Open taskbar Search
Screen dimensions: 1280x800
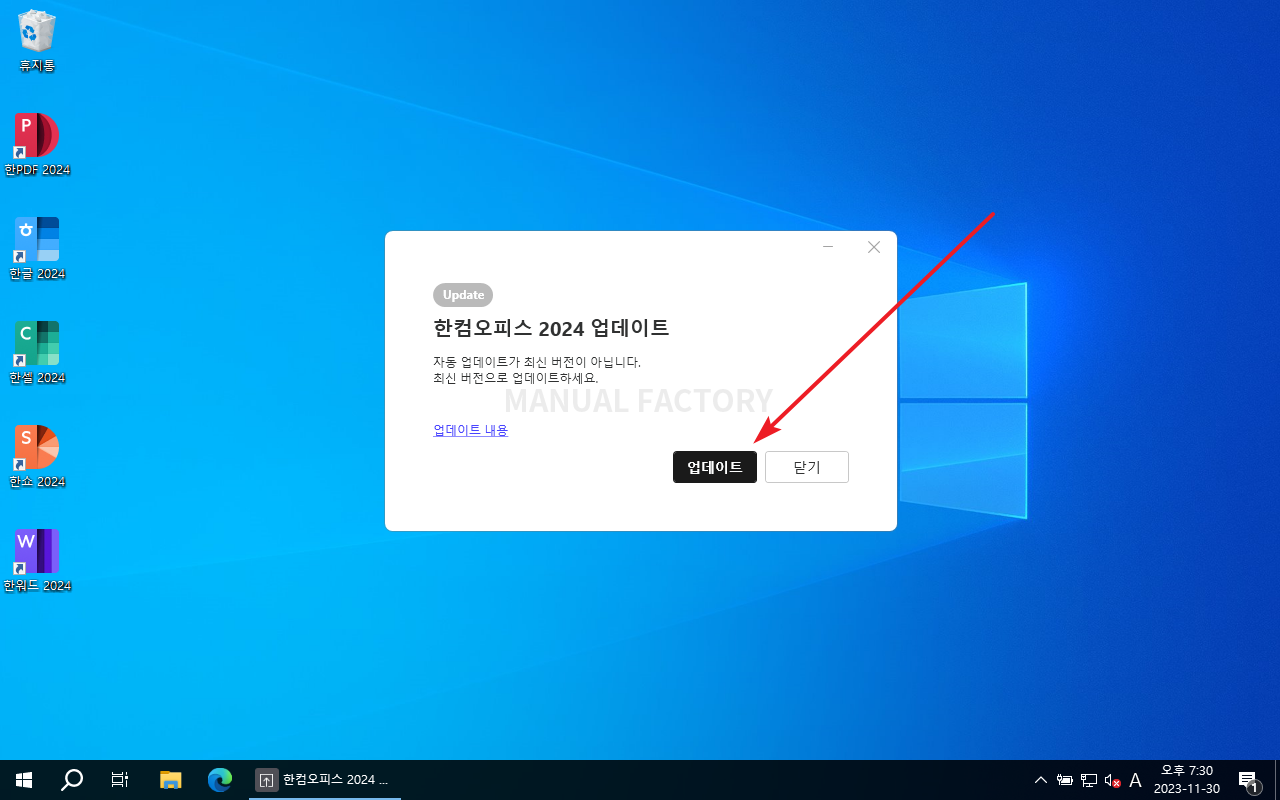(72, 780)
